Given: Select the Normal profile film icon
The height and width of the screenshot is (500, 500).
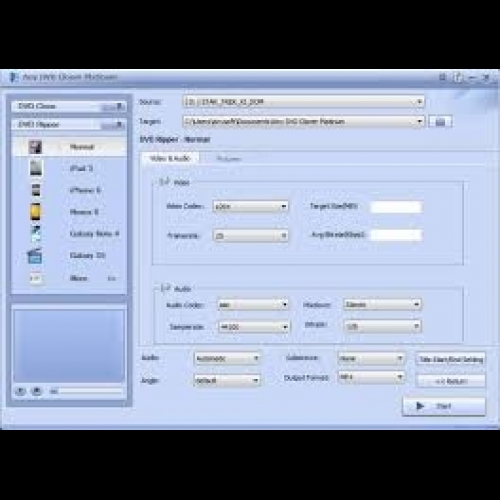Looking at the screenshot, I should pyautogui.click(x=35, y=147).
